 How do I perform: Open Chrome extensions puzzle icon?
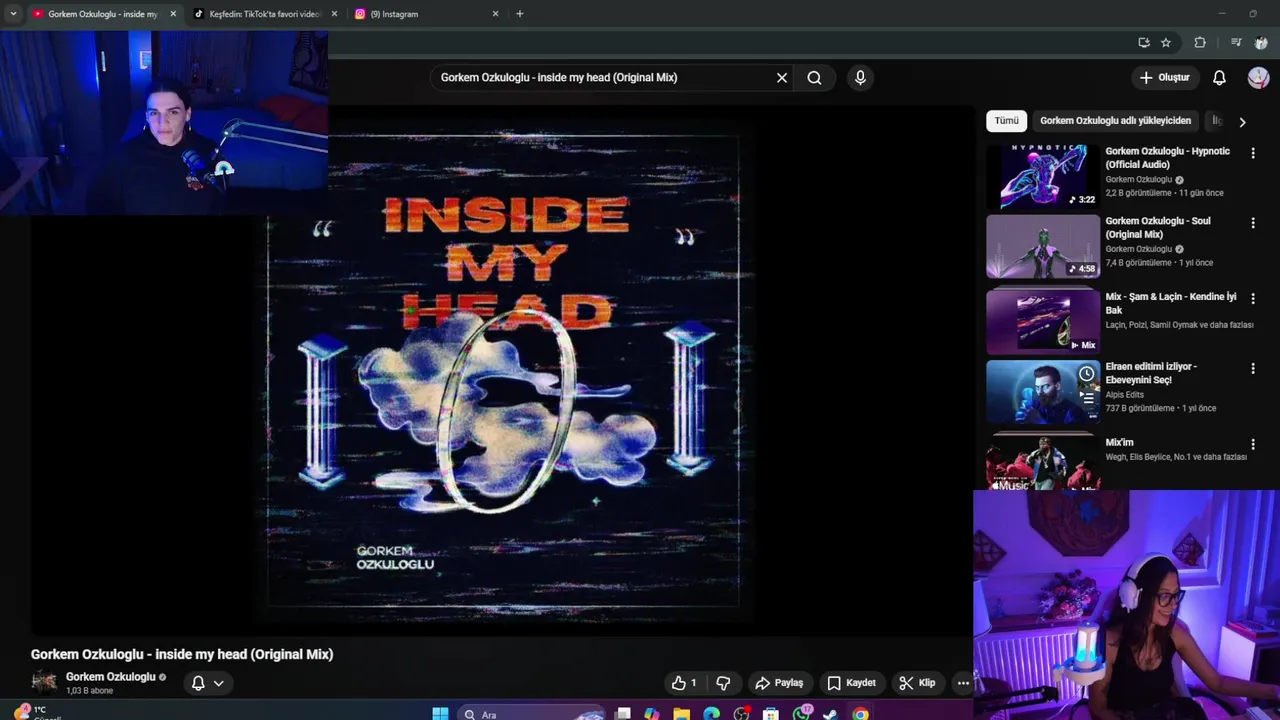1200,43
